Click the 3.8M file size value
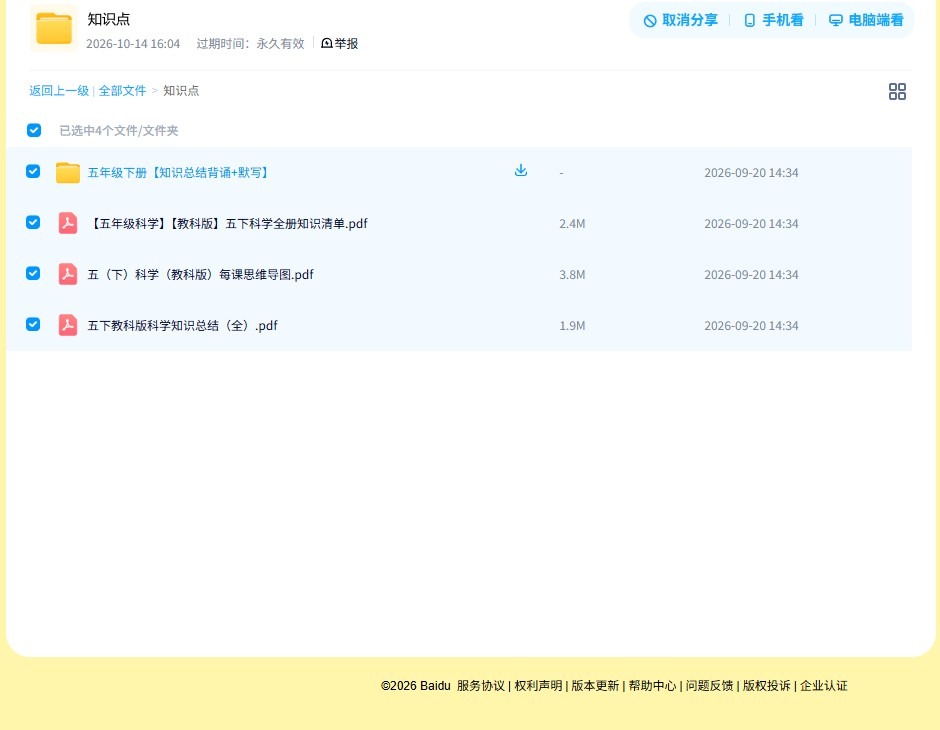Image resolution: width=940 pixels, height=730 pixels. click(572, 275)
